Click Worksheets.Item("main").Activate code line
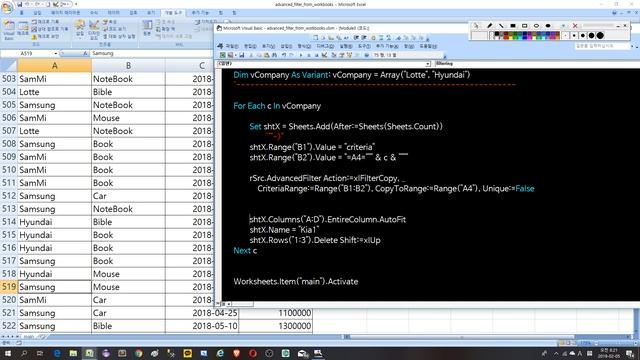The width and height of the screenshot is (640, 360). click(296, 282)
